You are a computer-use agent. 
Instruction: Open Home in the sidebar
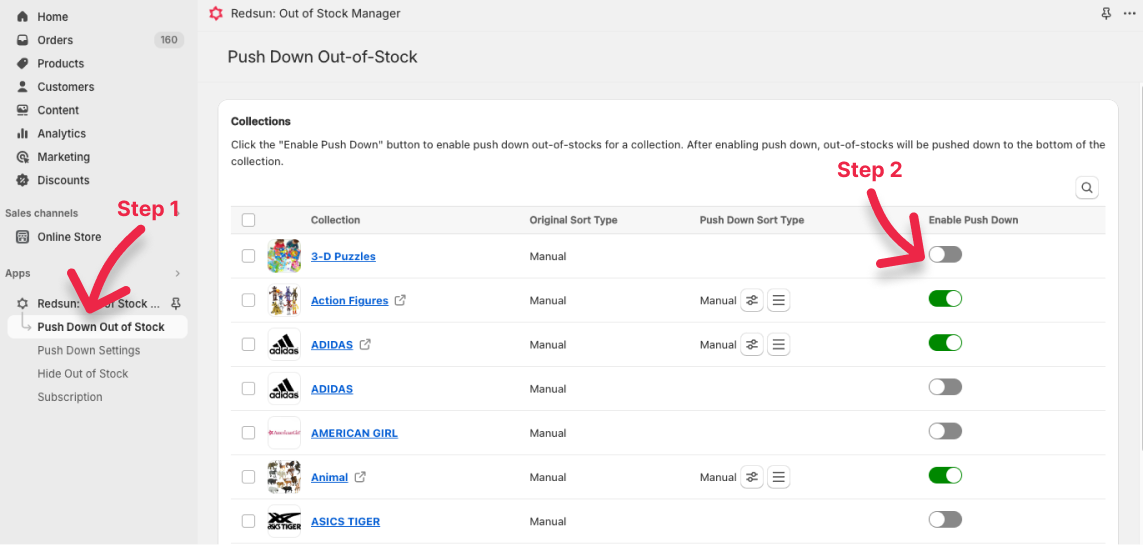[x=52, y=17]
